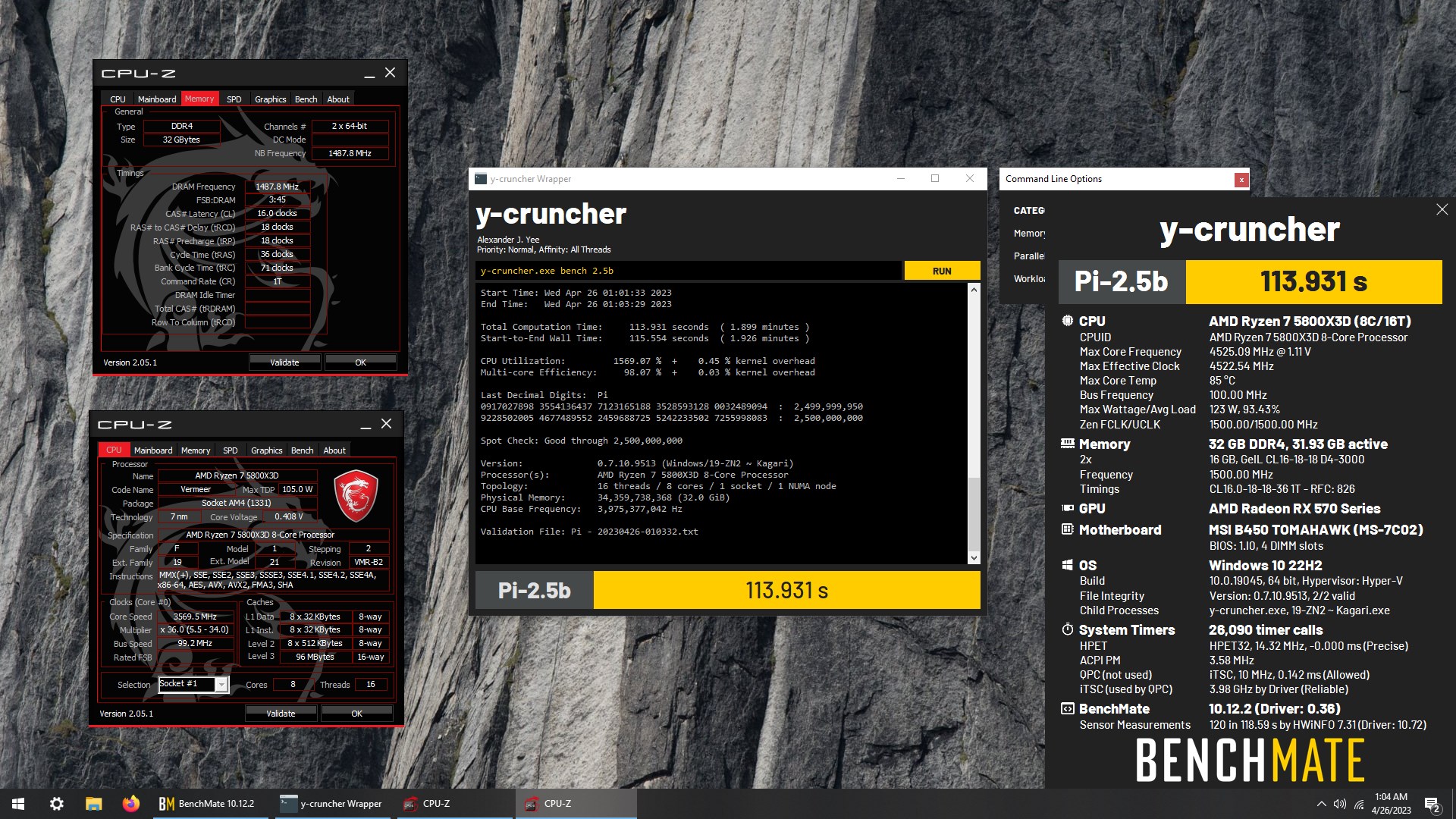Click the yellow RUN button in y-cruncher

point(942,271)
